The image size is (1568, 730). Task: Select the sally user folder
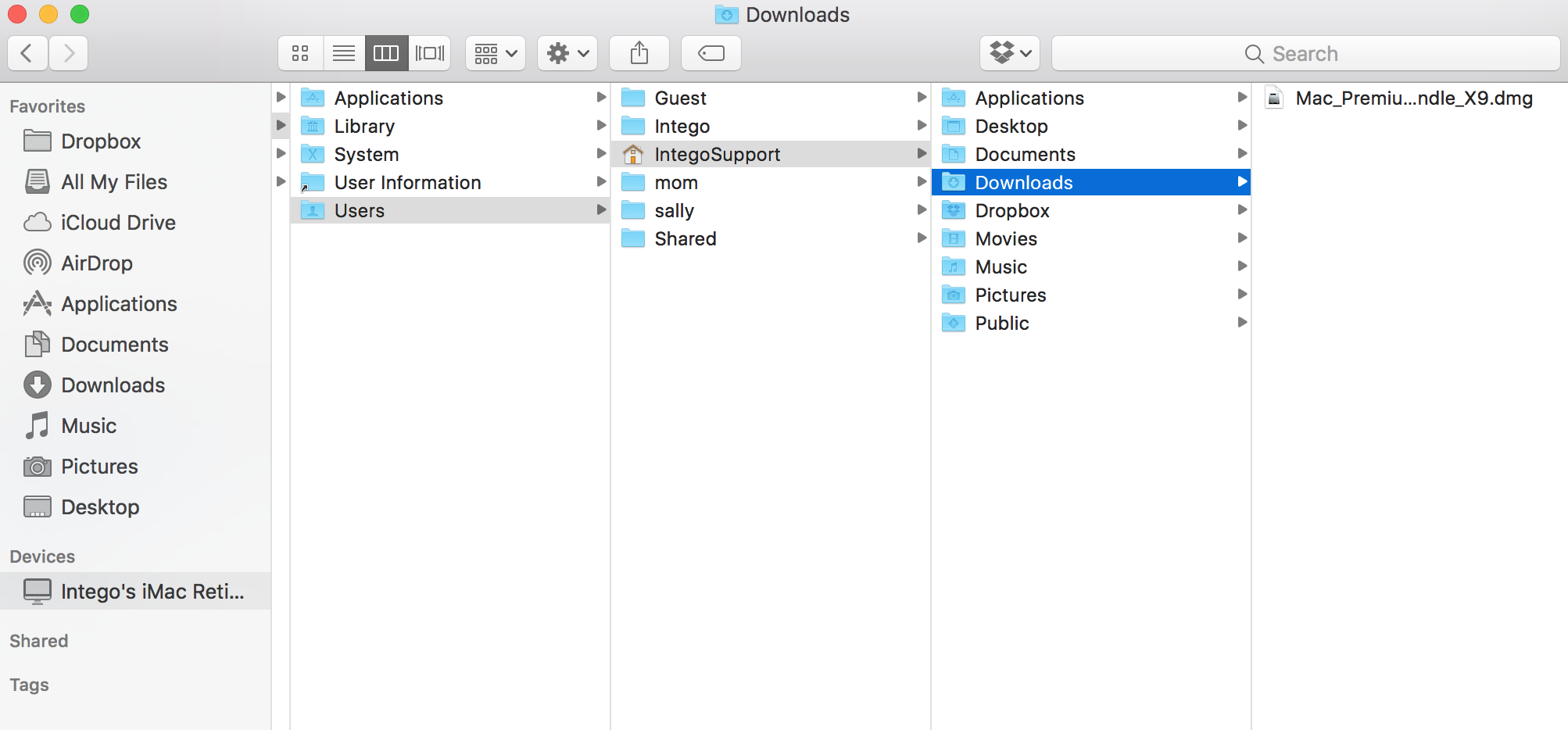click(x=771, y=210)
